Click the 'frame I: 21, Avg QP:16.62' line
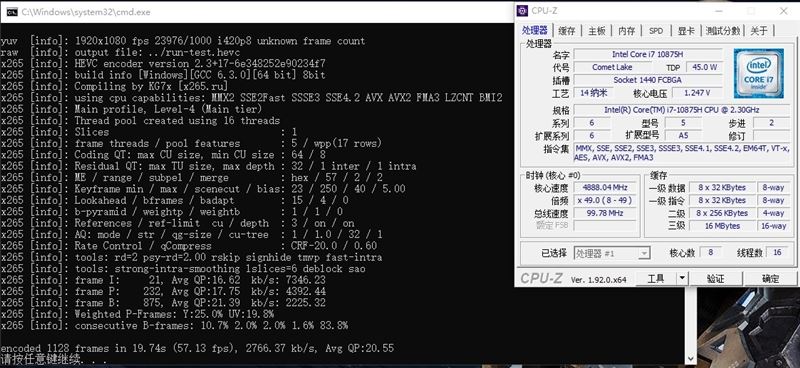The width and height of the screenshot is (800, 368). pyautogui.click(x=163, y=280)
